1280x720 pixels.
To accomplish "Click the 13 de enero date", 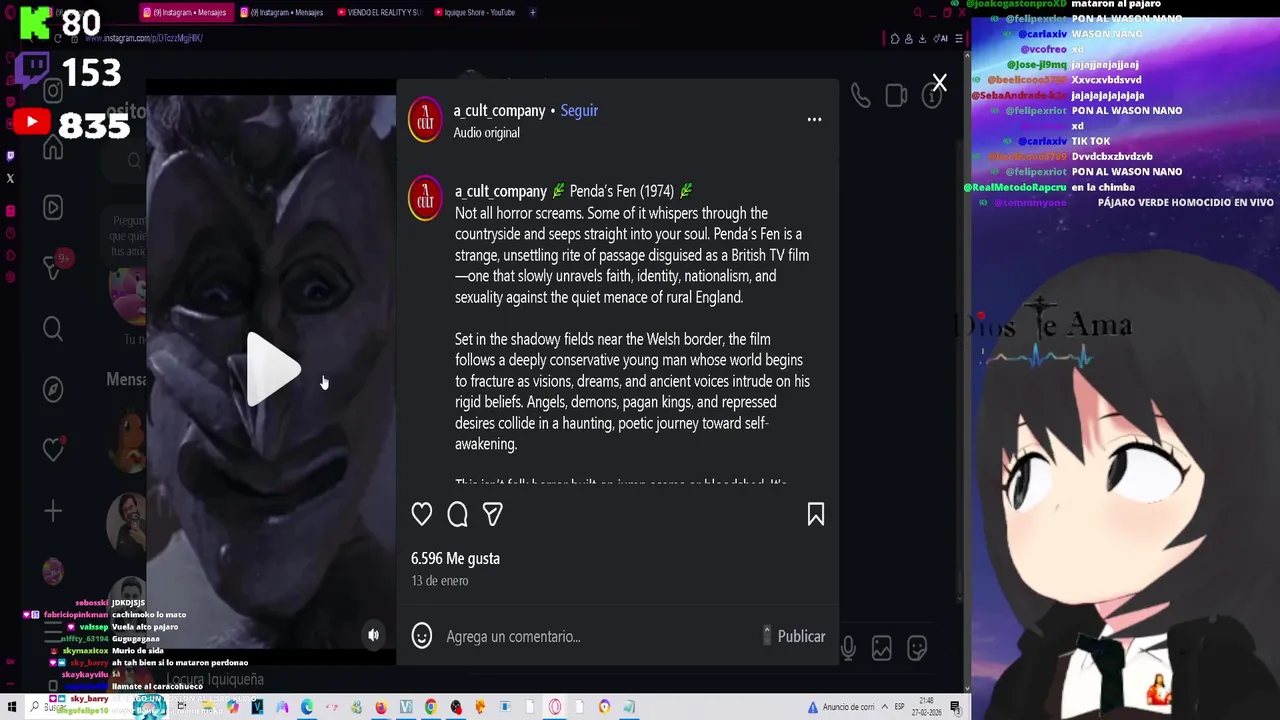I will click(x=439, y=580).
